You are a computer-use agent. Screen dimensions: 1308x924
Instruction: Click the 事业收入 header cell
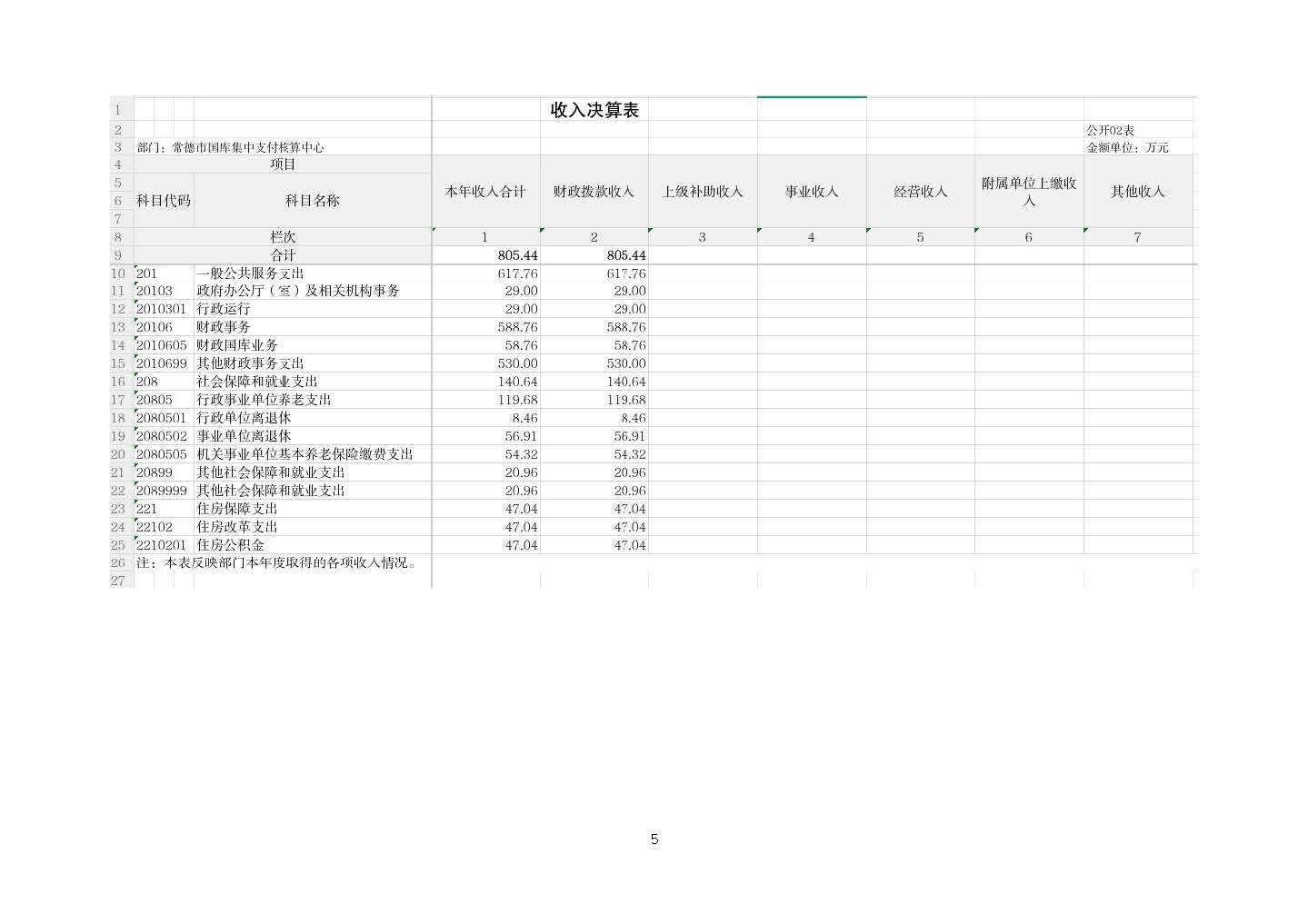(x=811, y=192)
